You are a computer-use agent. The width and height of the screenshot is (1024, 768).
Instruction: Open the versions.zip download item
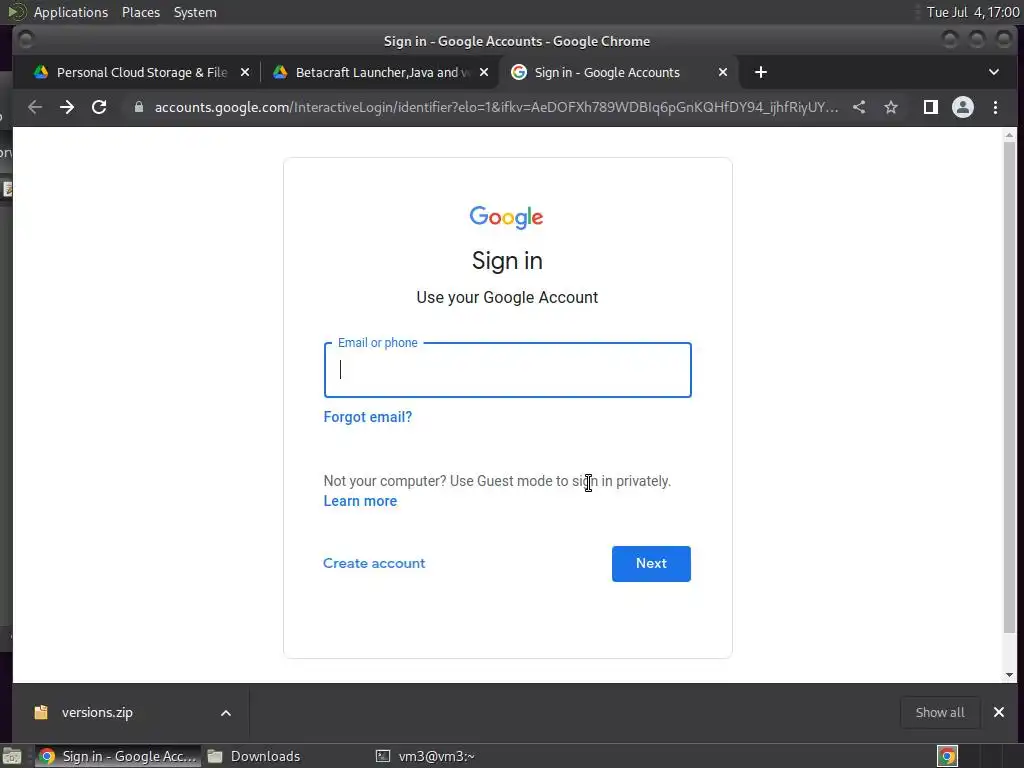pos(97,712)
